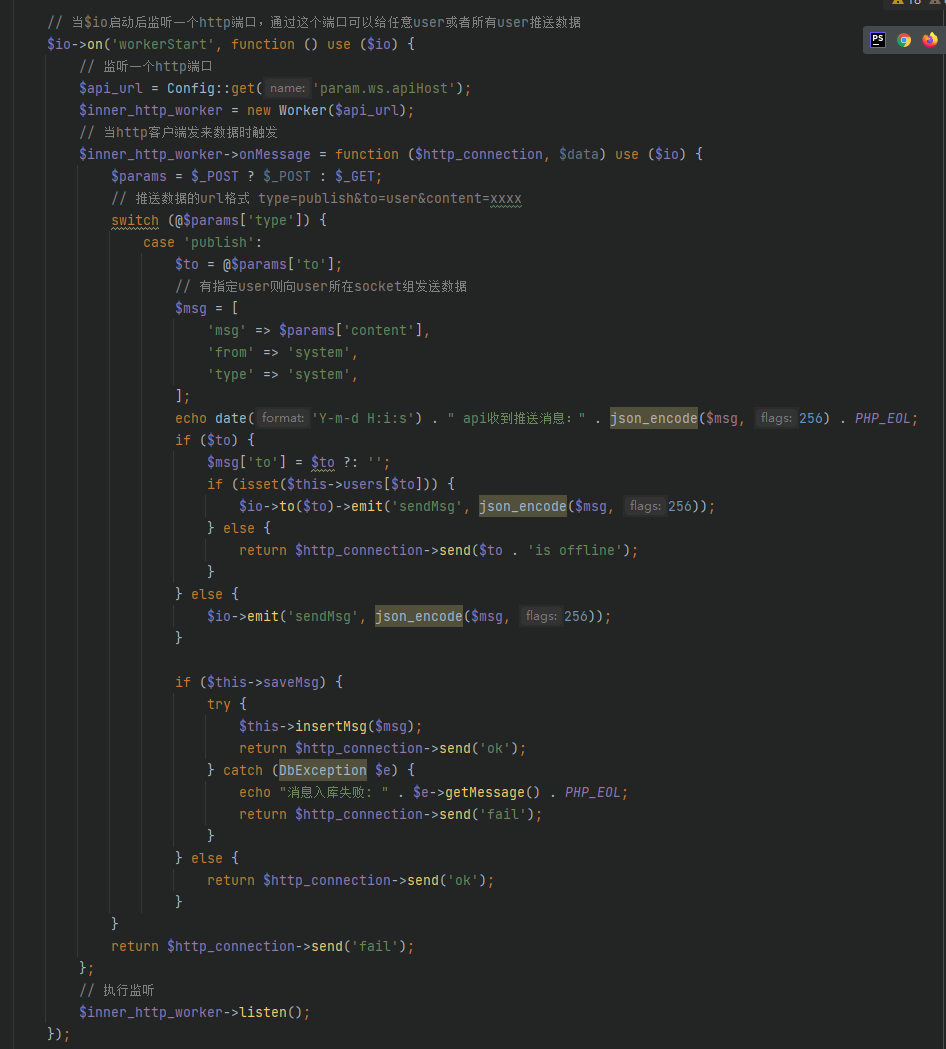Click the 'is offline' string
Screen dimensions: 946x1049
tap(575, 551)
